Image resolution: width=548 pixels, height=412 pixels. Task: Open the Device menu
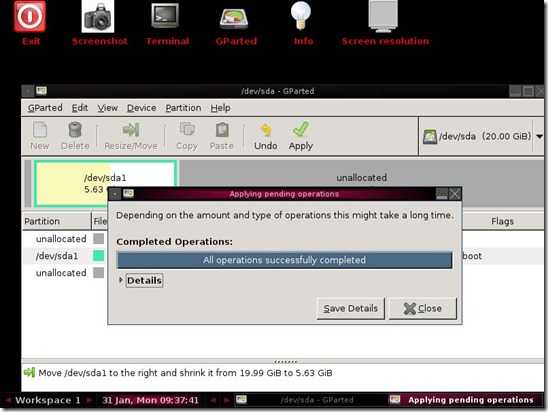141,108
